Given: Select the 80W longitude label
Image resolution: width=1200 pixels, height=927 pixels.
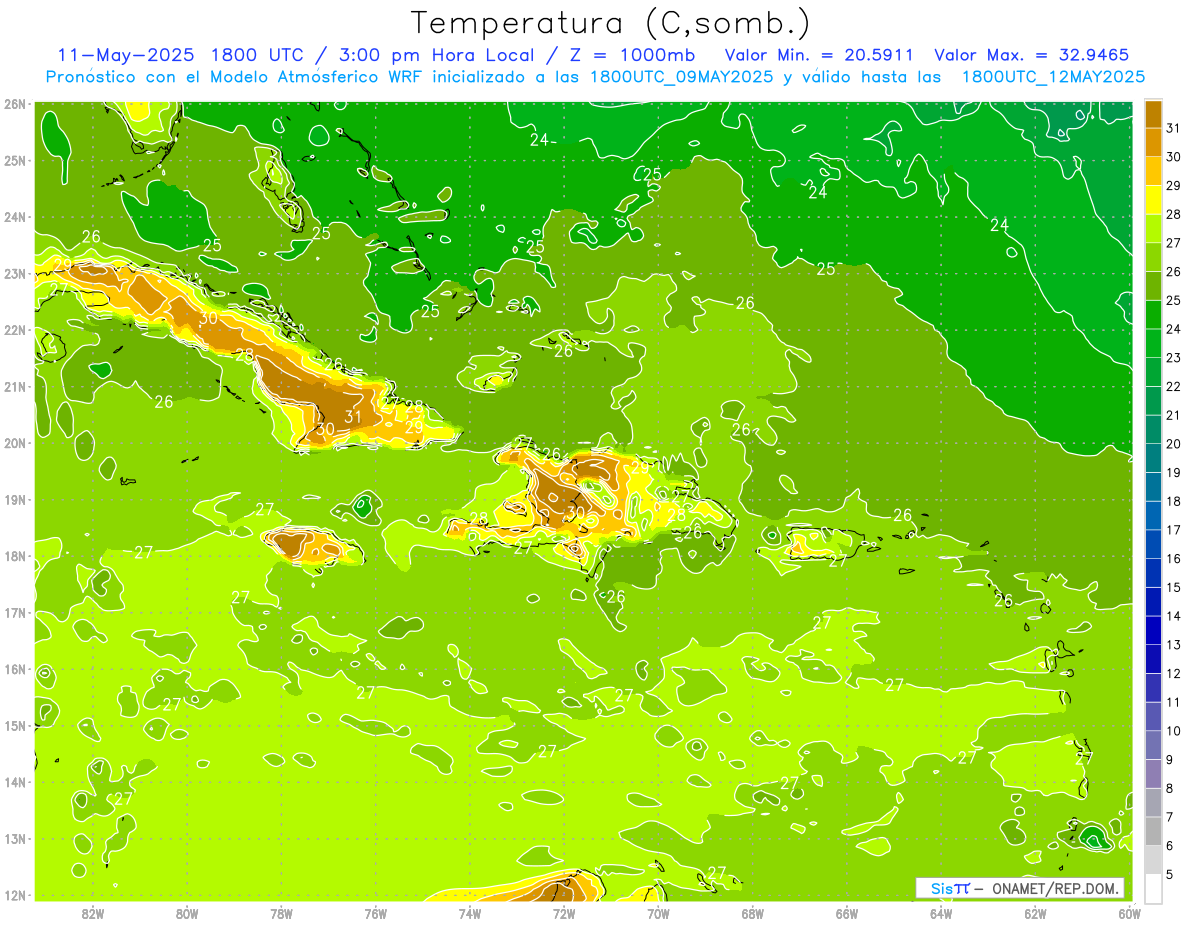Looking at the screenshot, I should coord(187,912).
